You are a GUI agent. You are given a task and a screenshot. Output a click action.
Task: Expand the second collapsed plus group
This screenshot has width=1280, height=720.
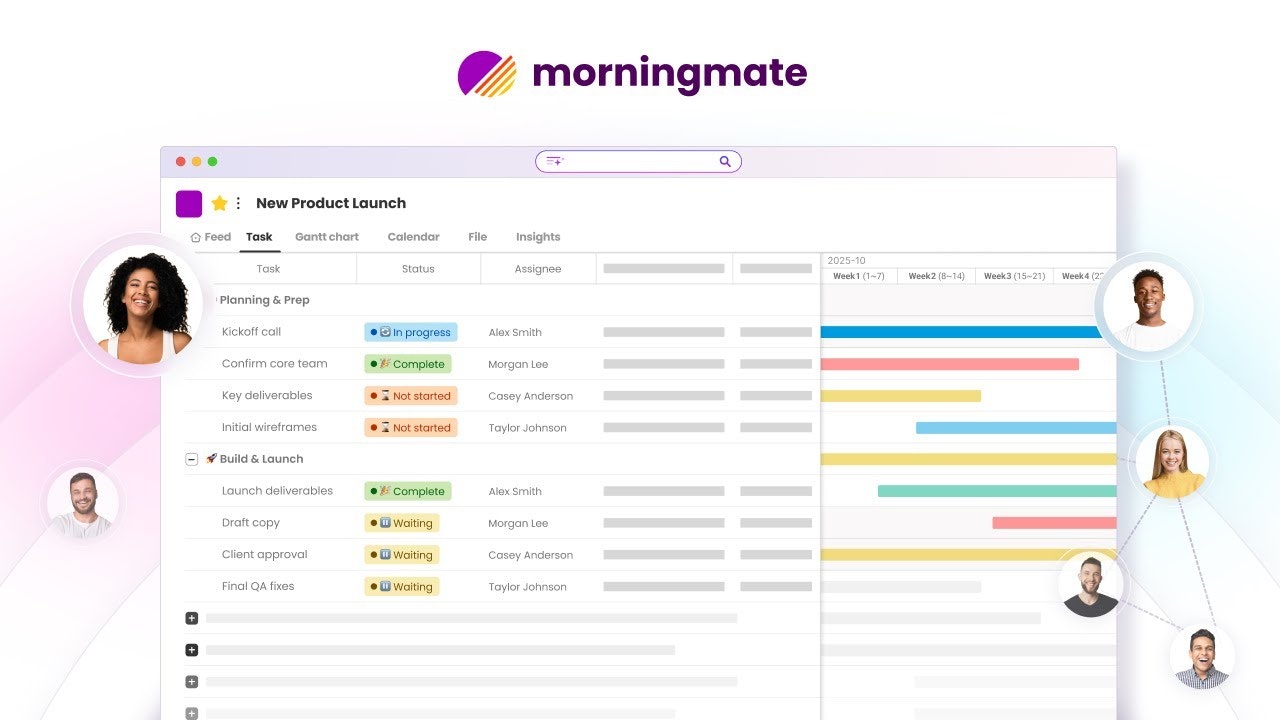click(x=192, y=650)
